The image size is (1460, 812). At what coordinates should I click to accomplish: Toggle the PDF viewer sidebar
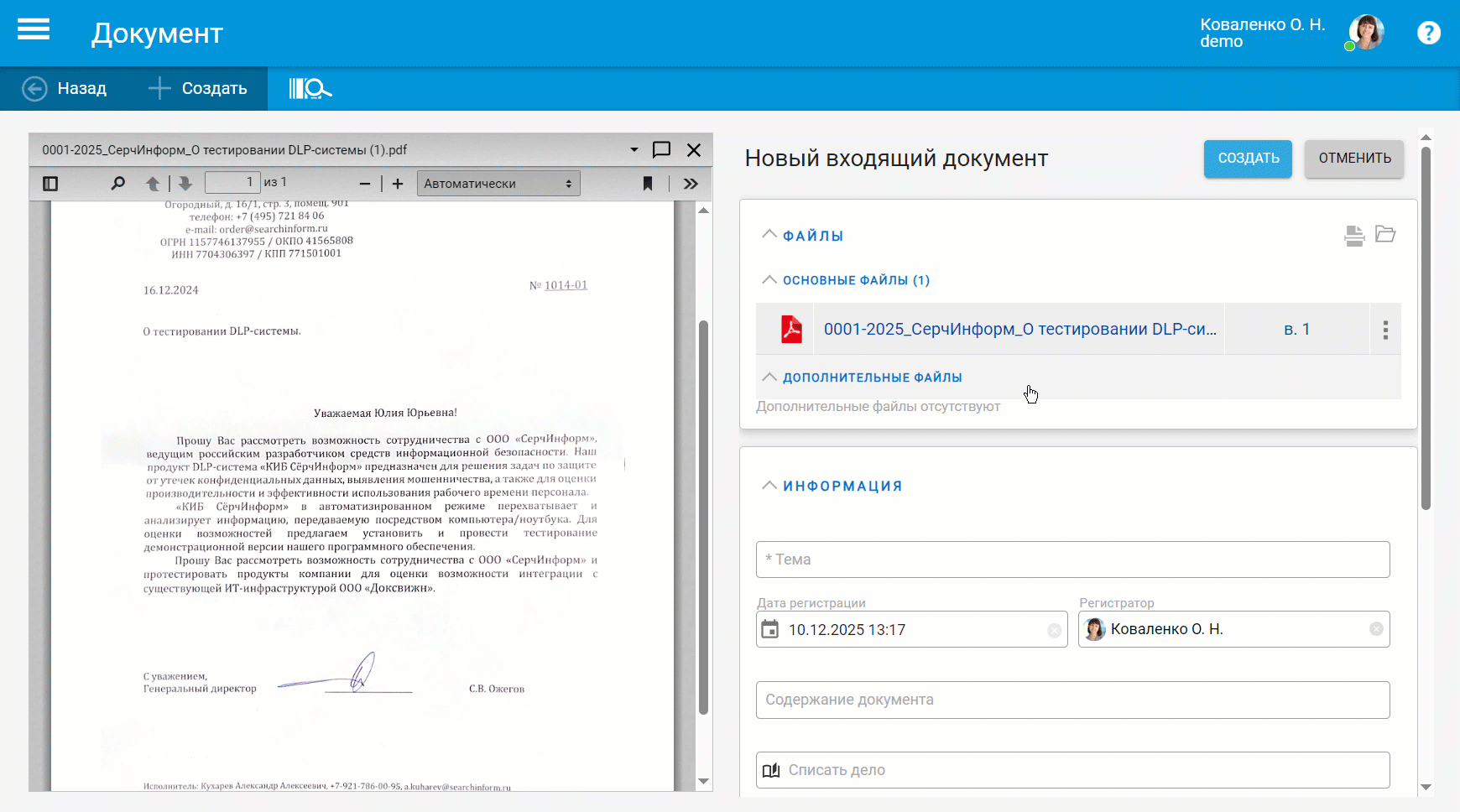pos(50,184)
